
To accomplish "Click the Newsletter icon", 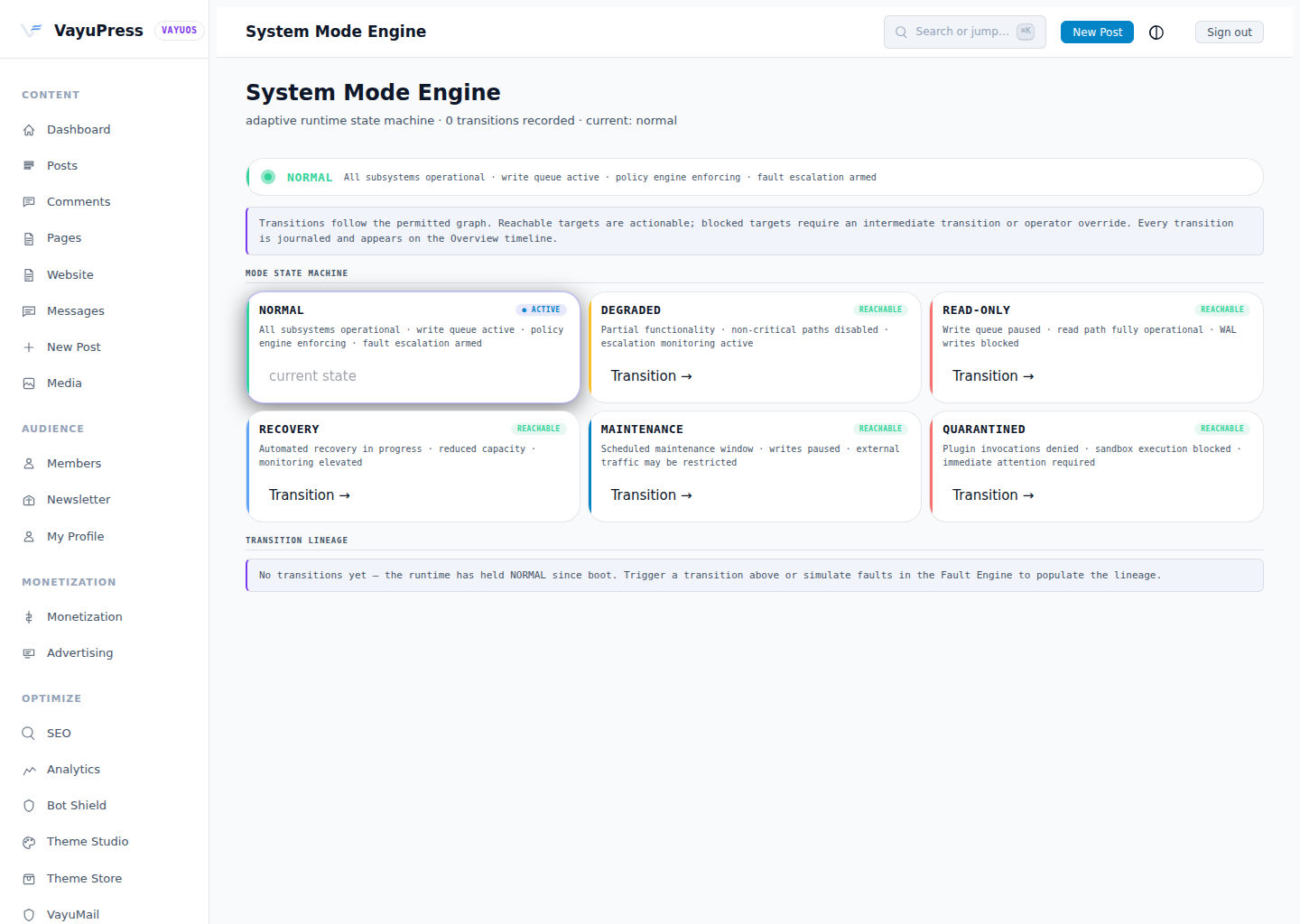I will pos(29,500).
